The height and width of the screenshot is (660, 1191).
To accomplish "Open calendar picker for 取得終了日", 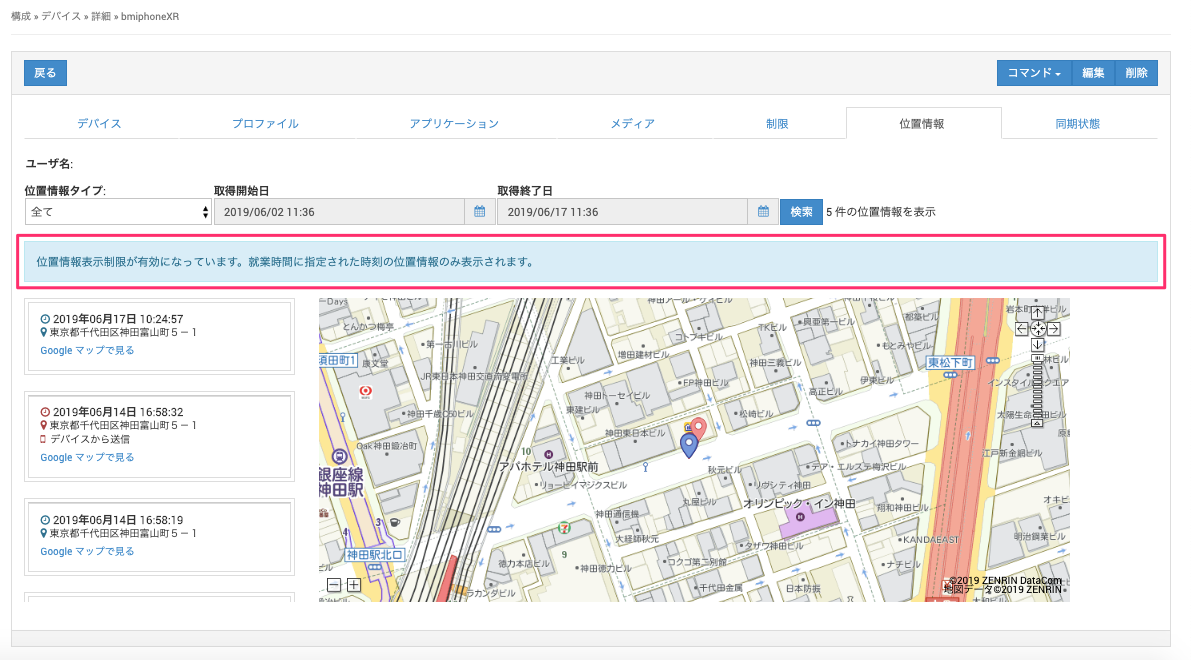I will [763, 212].
